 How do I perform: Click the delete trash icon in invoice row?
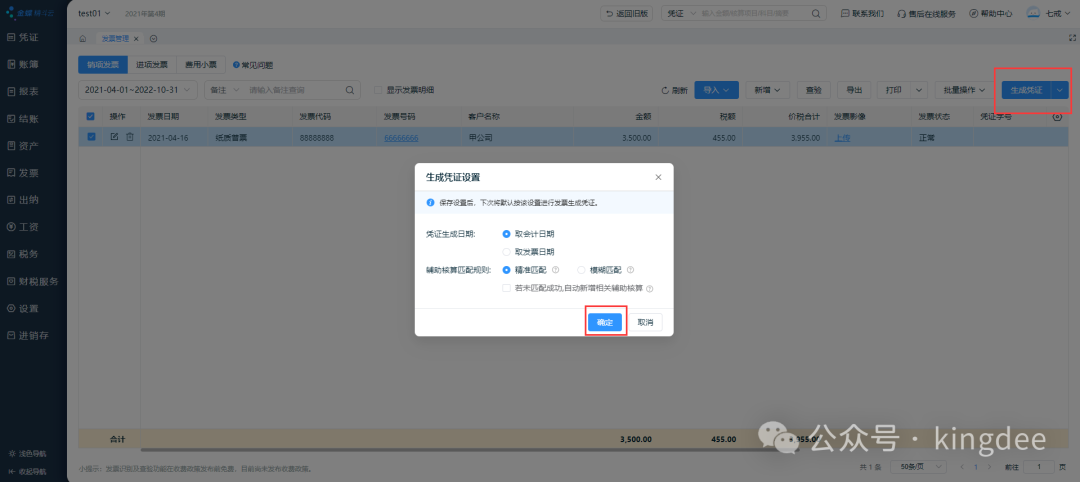coord(129,137)
